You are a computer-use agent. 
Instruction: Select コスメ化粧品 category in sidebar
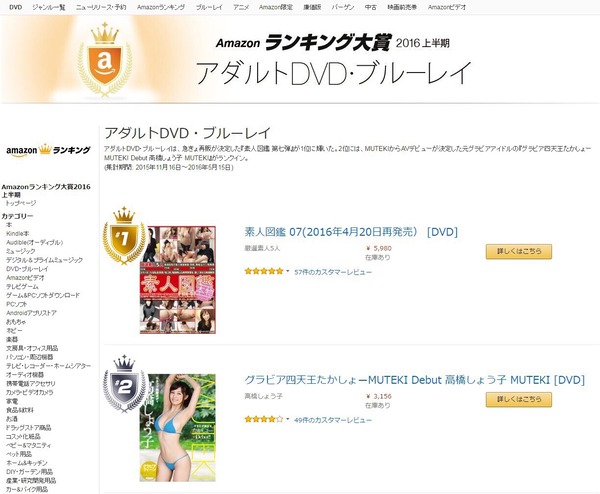tap(23, 437)
